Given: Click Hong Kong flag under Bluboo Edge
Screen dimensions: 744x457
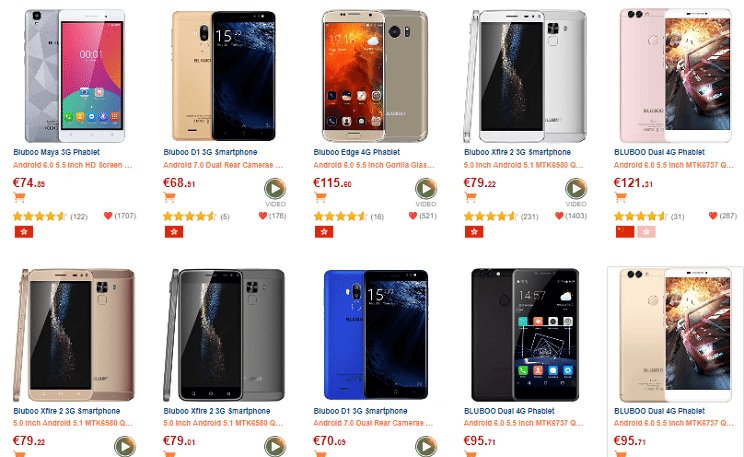Looking at the screenshot, I should click(324, 232).
